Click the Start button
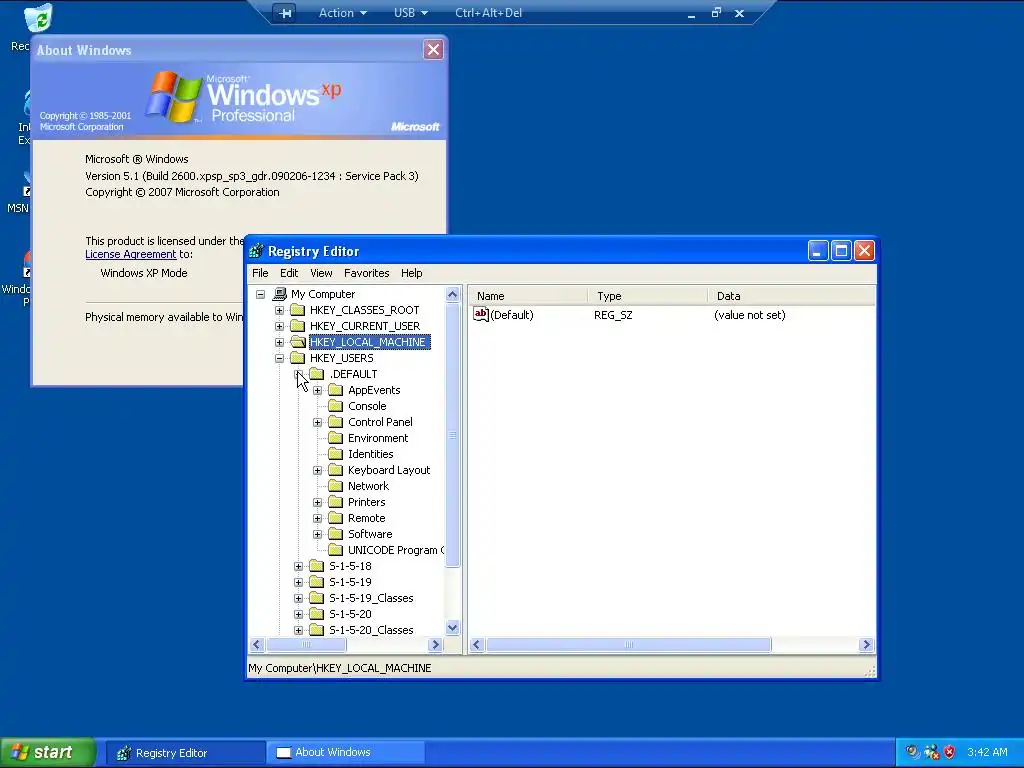This screenshot has width=1024, height=768. (48, 752)
